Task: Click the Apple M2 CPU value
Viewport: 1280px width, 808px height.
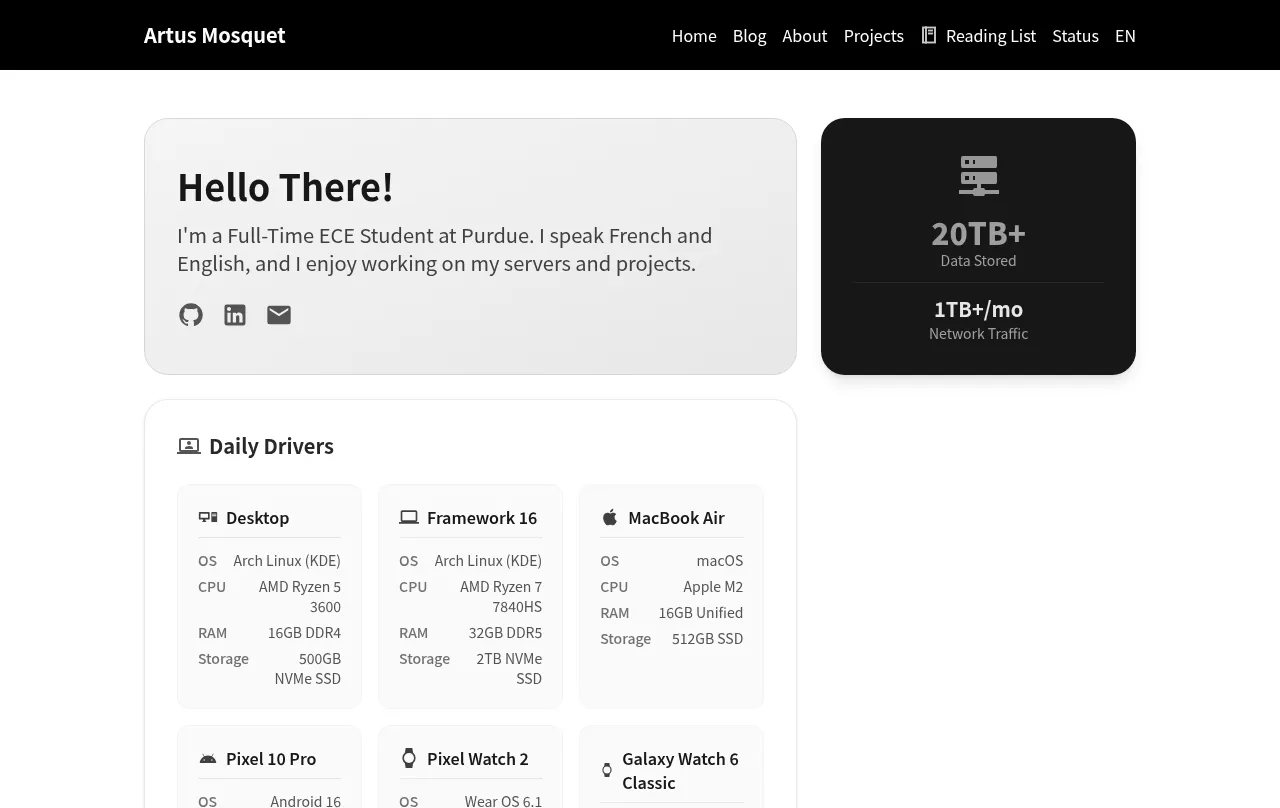Action: (x=713, y=587)
